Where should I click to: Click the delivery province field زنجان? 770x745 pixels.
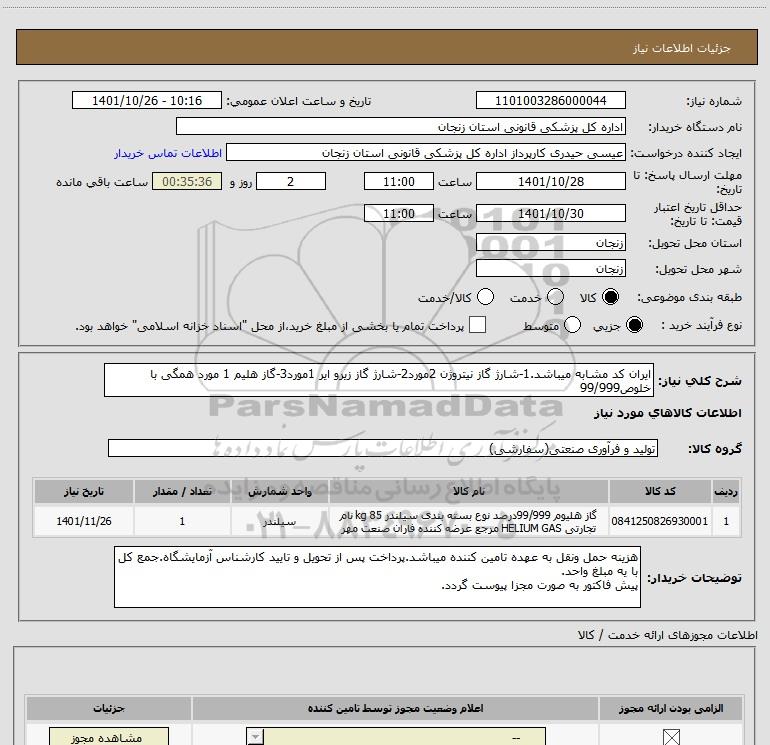550,243
